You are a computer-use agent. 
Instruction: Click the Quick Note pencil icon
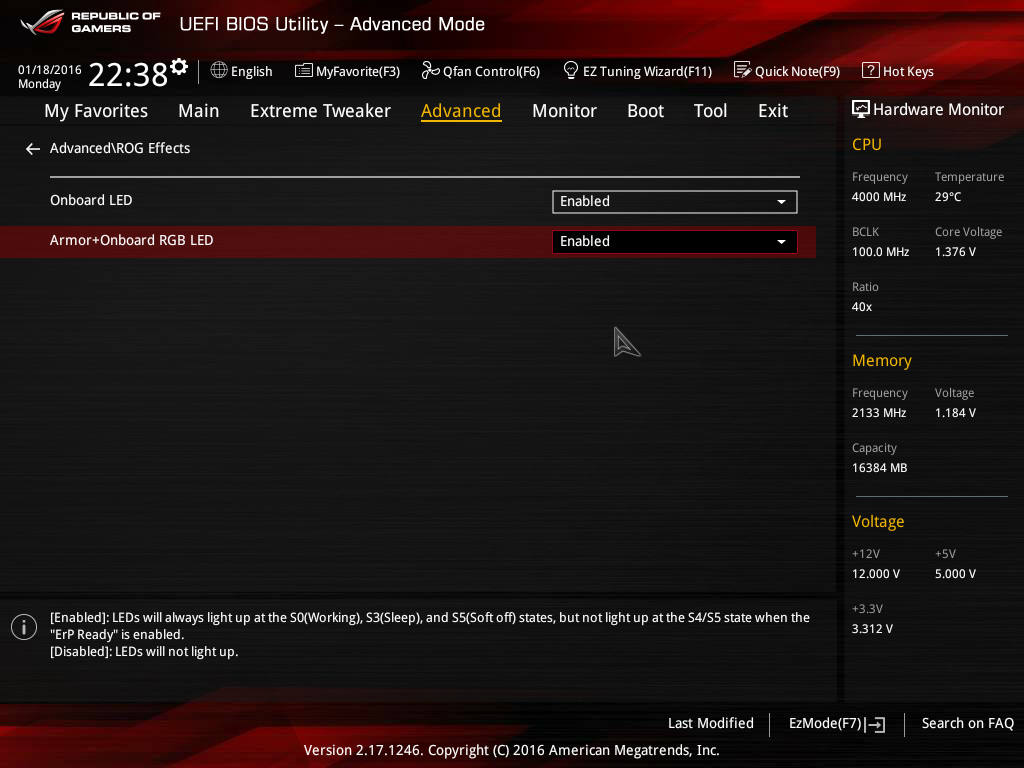click(x=743, y=70)
